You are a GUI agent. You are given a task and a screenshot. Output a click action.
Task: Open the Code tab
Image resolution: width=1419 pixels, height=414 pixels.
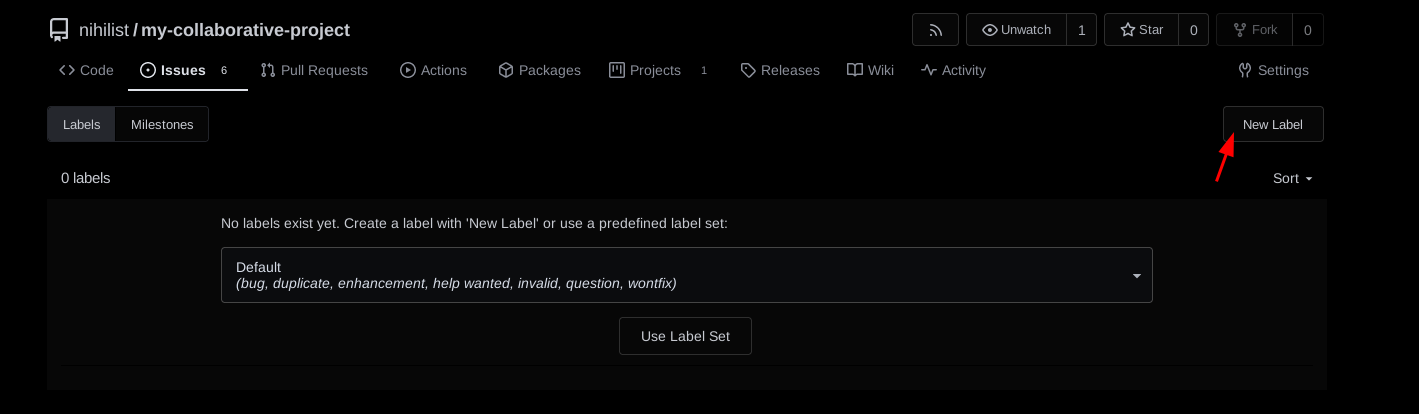pyautogui.click(x=86, y=70)
